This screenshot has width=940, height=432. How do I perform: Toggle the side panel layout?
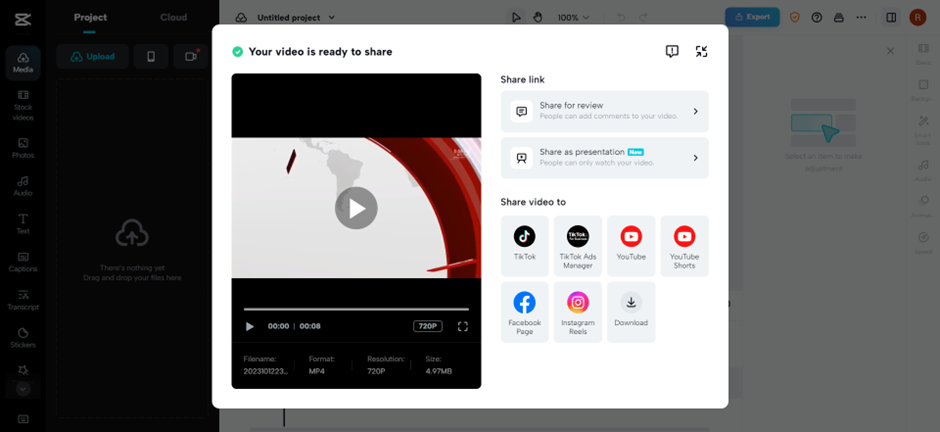pyautogui.click(x=891, y=17)
